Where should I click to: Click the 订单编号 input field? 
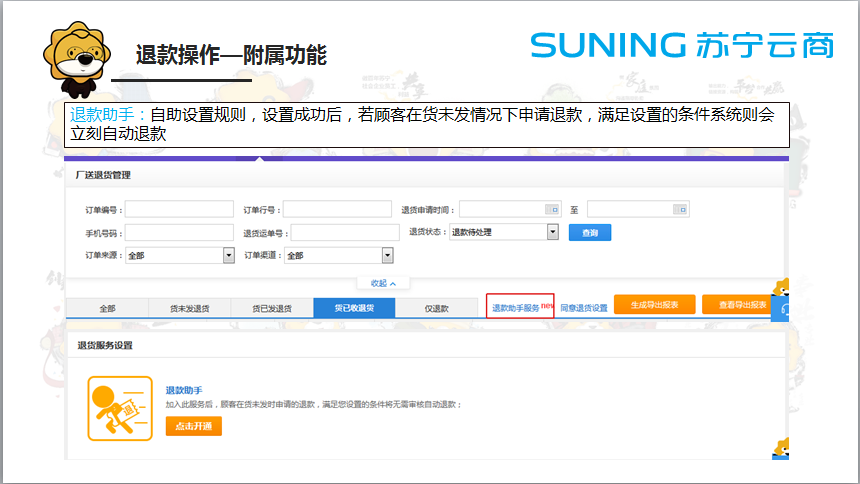179,209
